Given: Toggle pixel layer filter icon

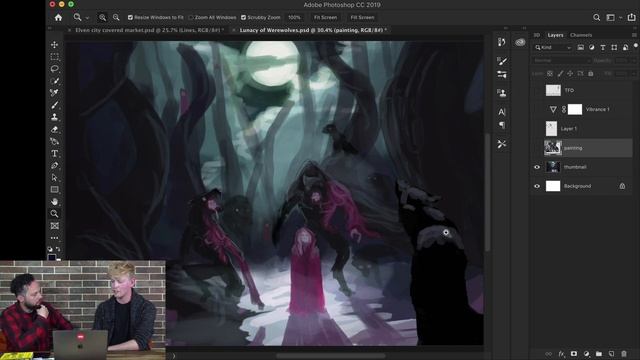Looking at the screenshot, I should tap(580, 48).
